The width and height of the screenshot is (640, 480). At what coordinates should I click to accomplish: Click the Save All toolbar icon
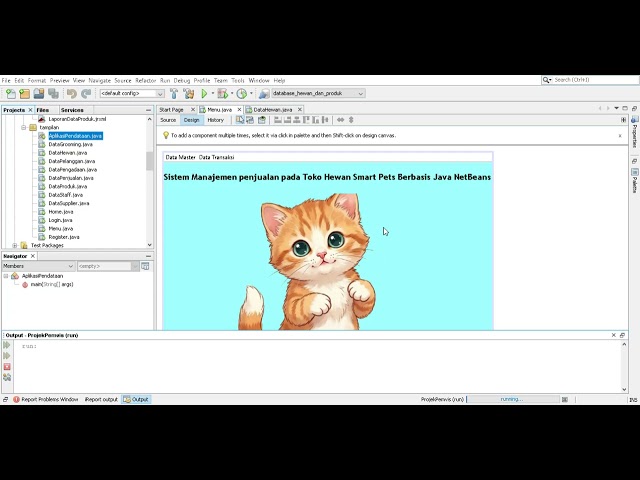53,94
